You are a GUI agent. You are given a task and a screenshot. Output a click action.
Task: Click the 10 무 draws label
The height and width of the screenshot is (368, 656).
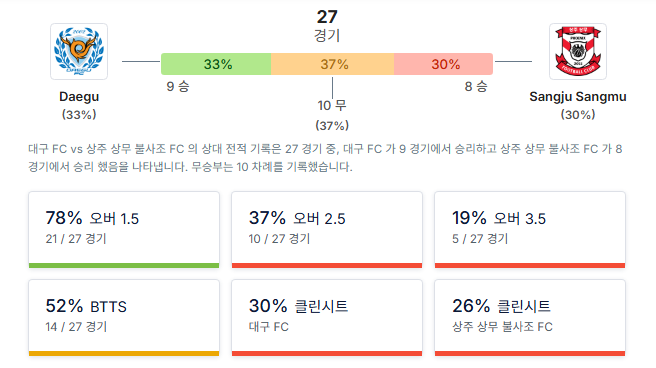332,105
